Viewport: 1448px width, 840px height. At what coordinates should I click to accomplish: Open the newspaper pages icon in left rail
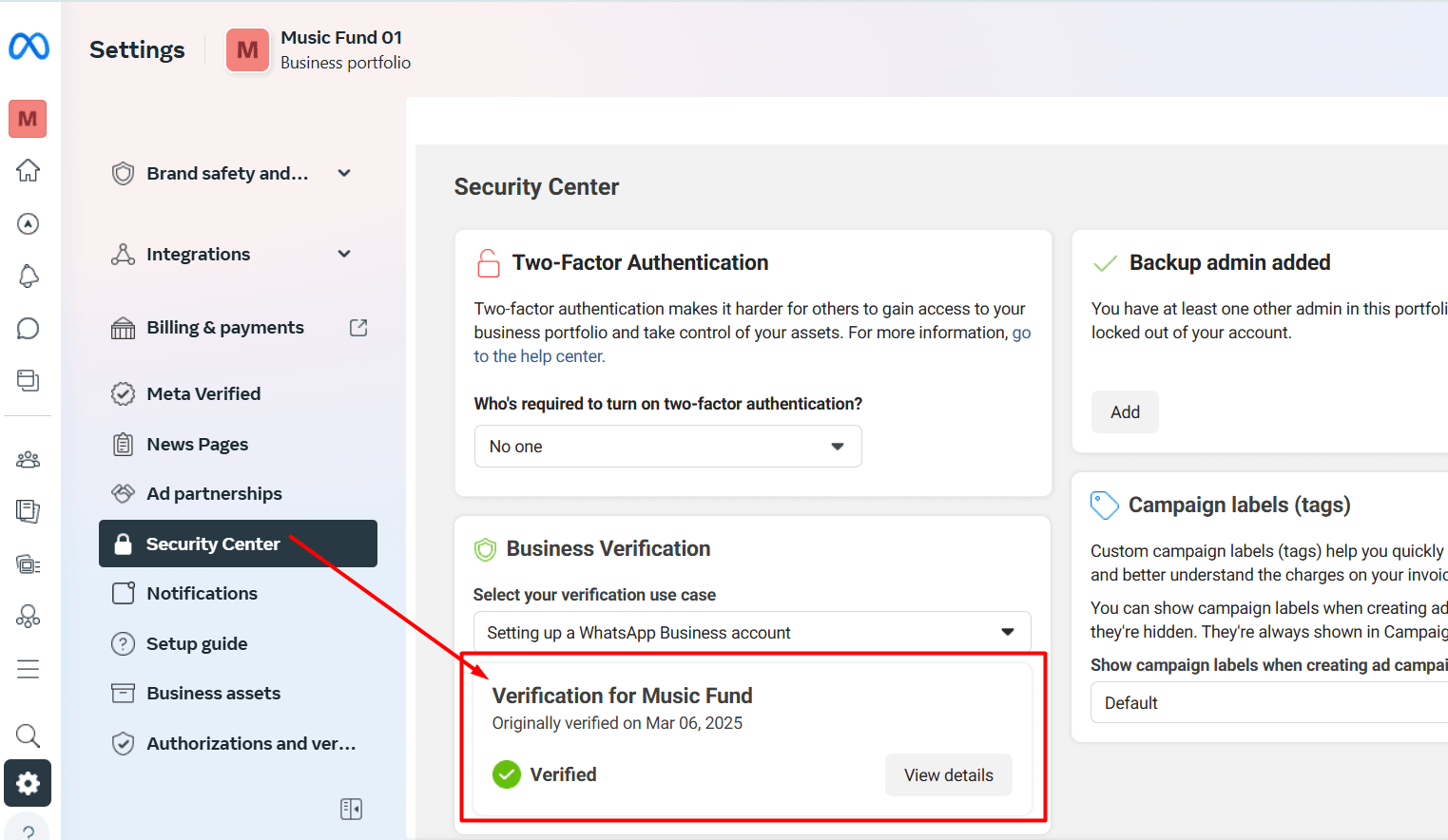tap(29, 511)
